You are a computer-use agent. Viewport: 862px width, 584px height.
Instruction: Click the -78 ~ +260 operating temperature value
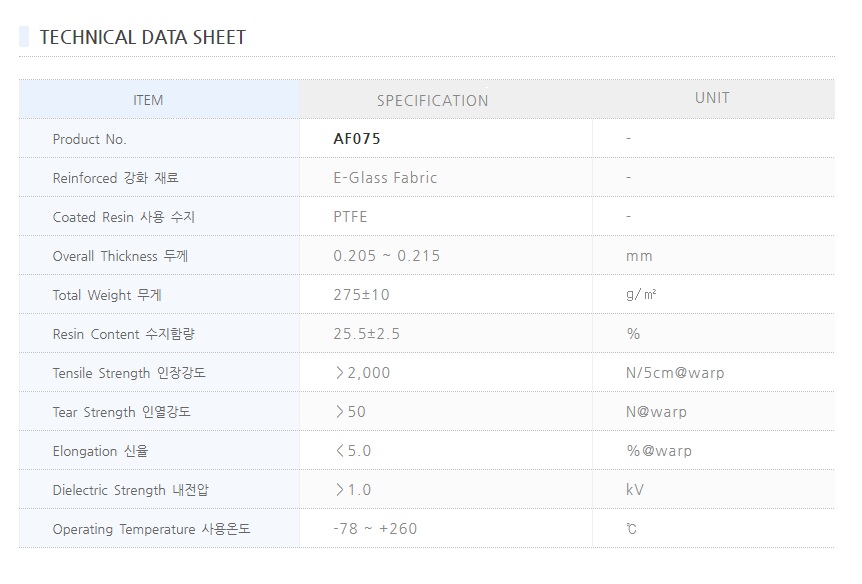(x=375, y=529)
